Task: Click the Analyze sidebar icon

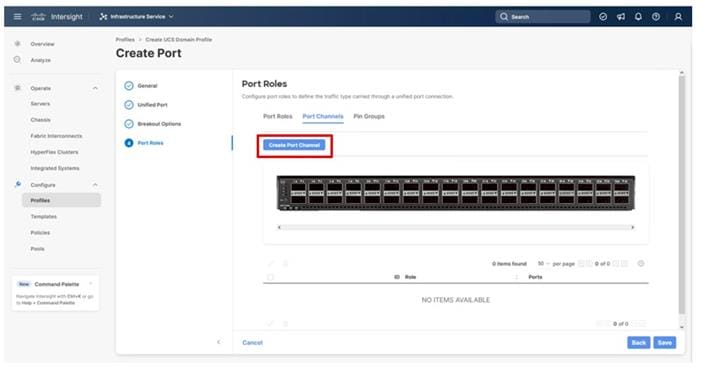Action: [x=17, y=60]
